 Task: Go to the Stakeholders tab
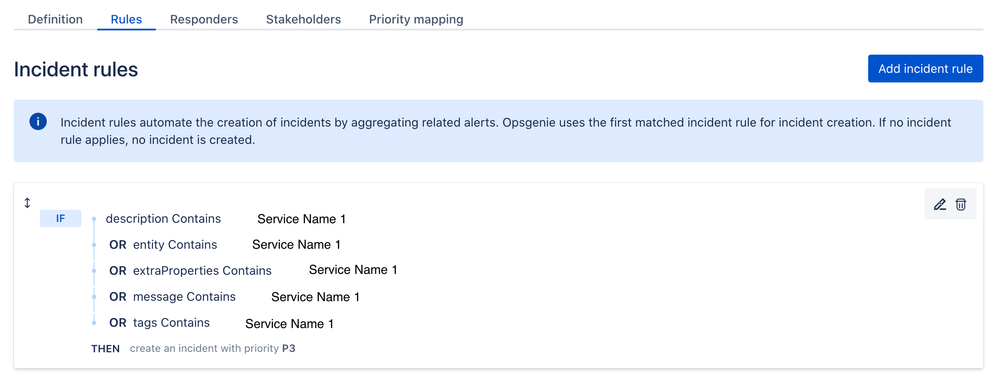[303, 19]
